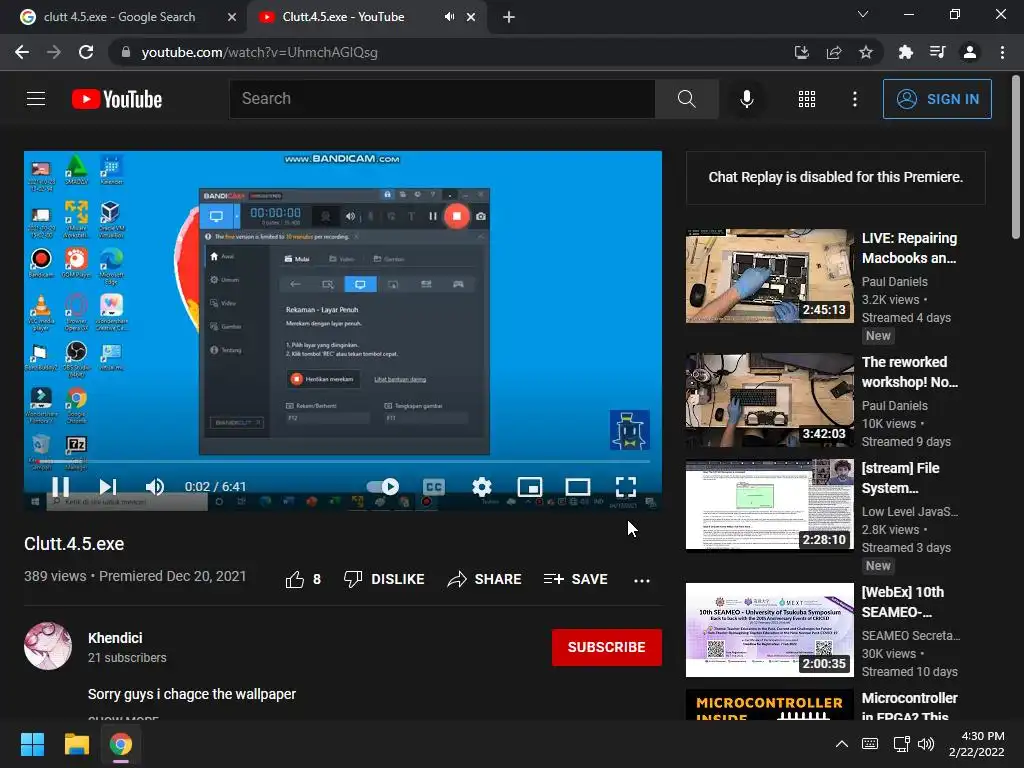Switch to Google Search tab
This screenshot has height=768, width=1024.
coord(120,17)
